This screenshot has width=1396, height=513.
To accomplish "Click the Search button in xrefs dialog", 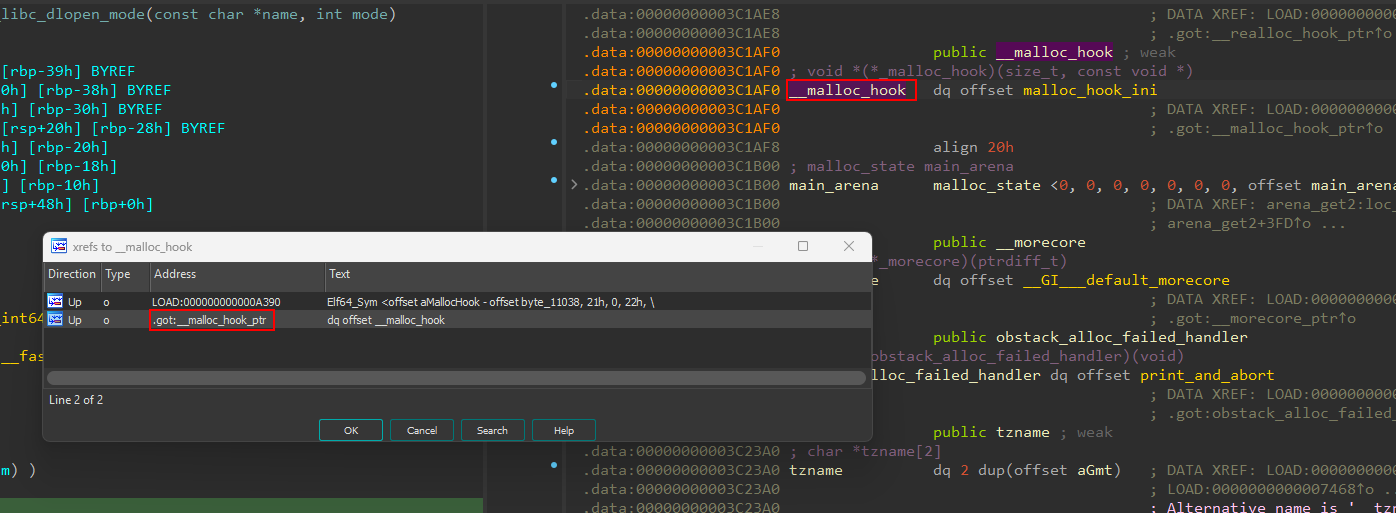I will pos(492,430).
